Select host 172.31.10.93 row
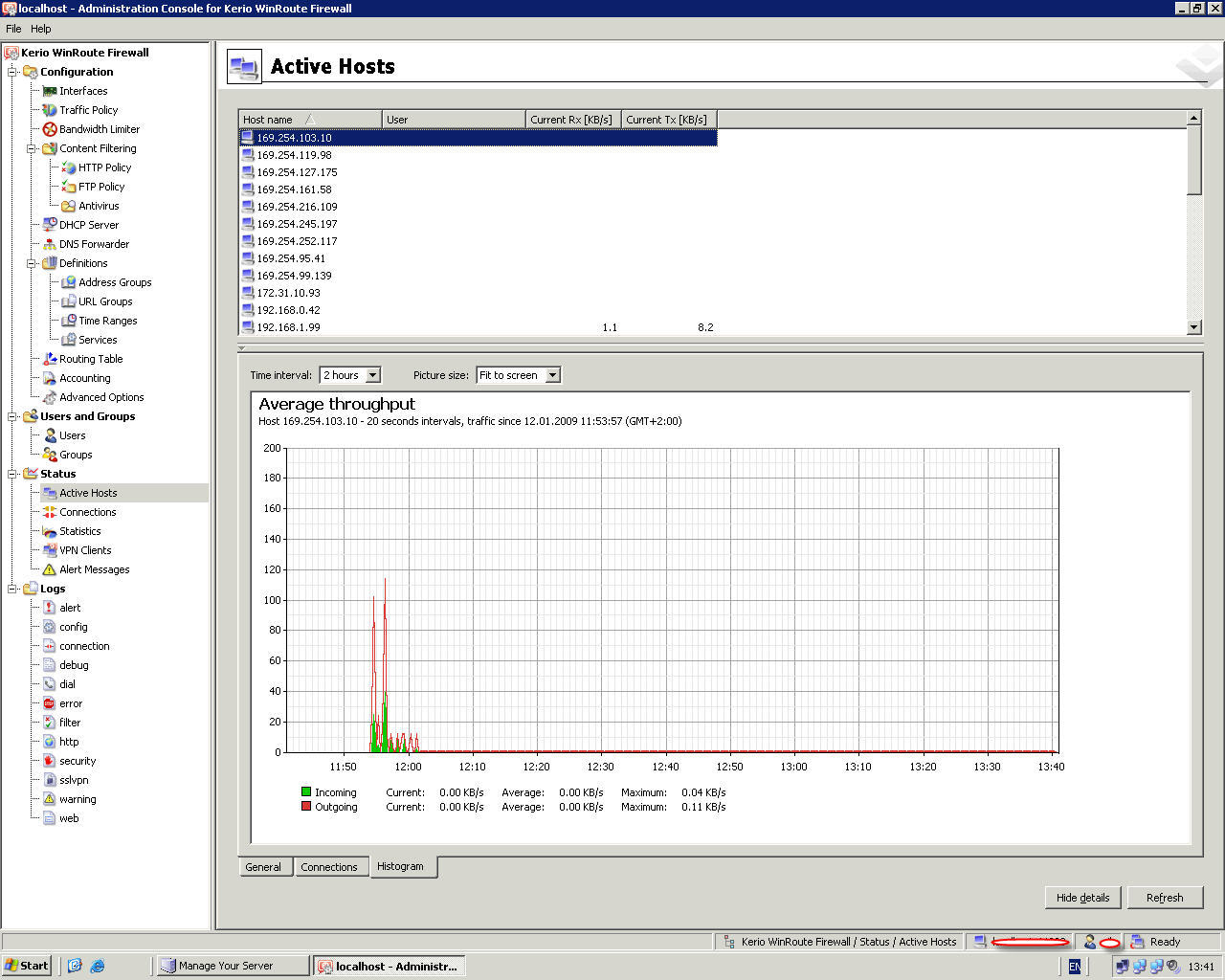 point(478,293)
